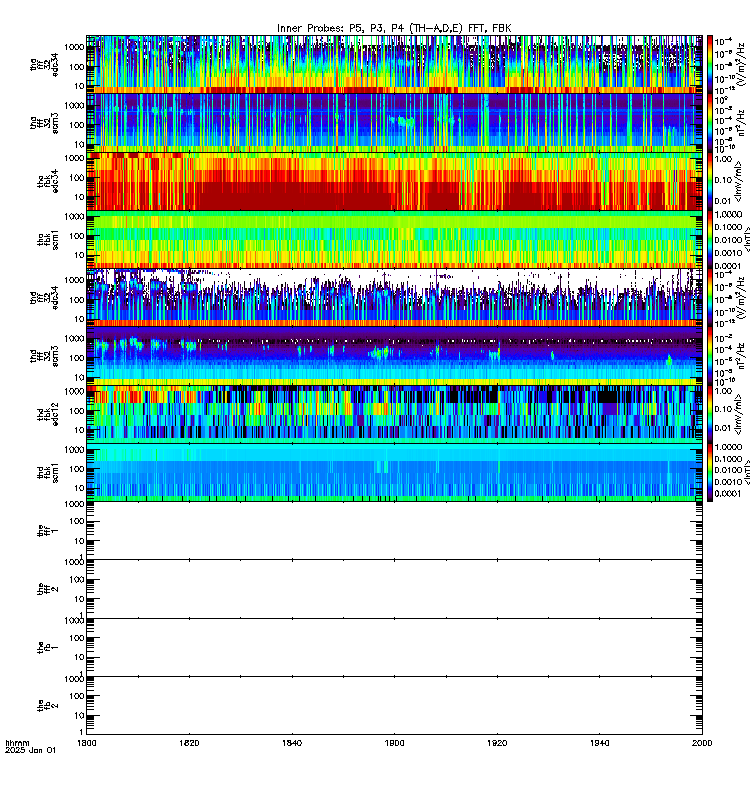Click the thd fbk edc12 spectrogram panel
The image size is (750, 800).
coord(394,414)
